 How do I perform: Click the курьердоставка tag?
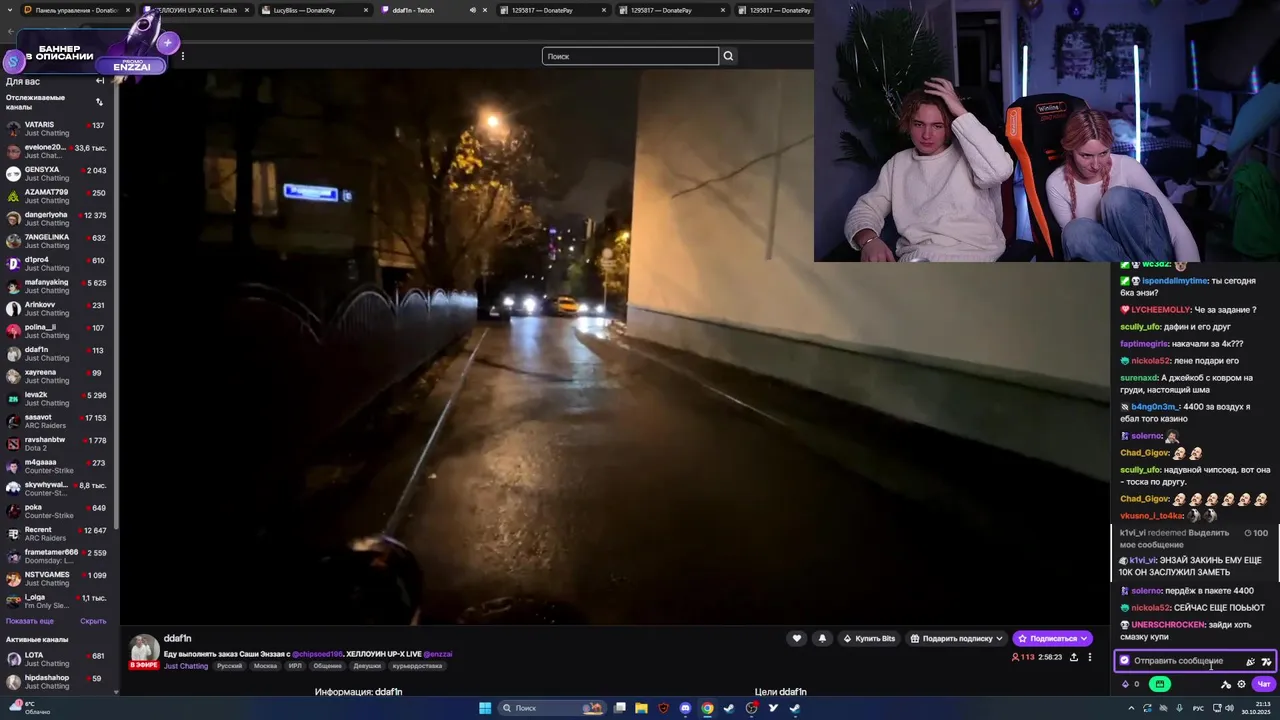(x=416, y=666)
